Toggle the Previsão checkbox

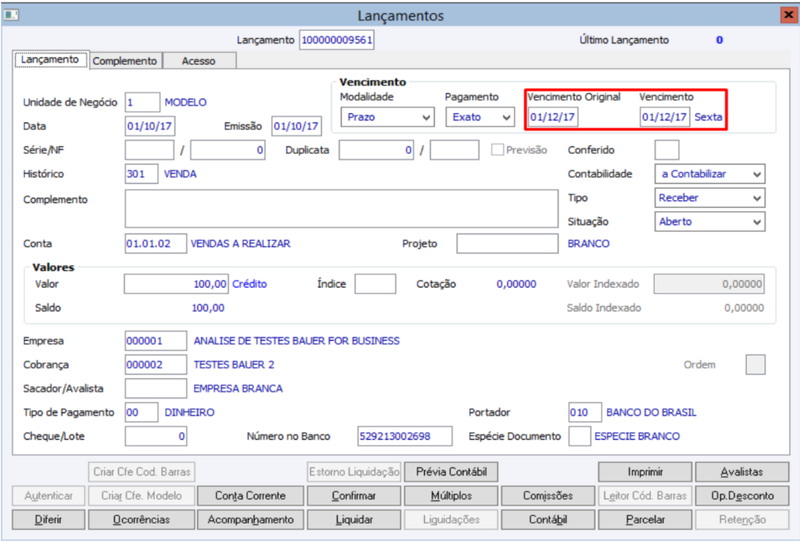click(497, 150)
